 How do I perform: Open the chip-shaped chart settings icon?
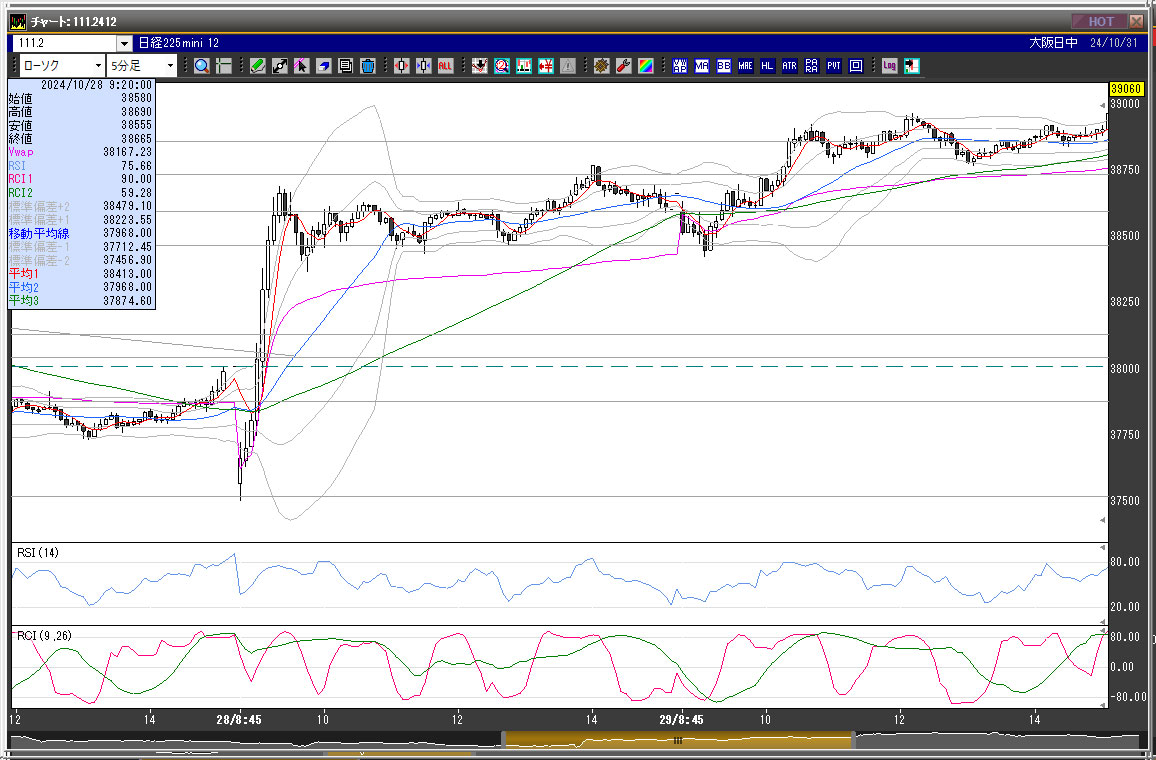point(602,66)
